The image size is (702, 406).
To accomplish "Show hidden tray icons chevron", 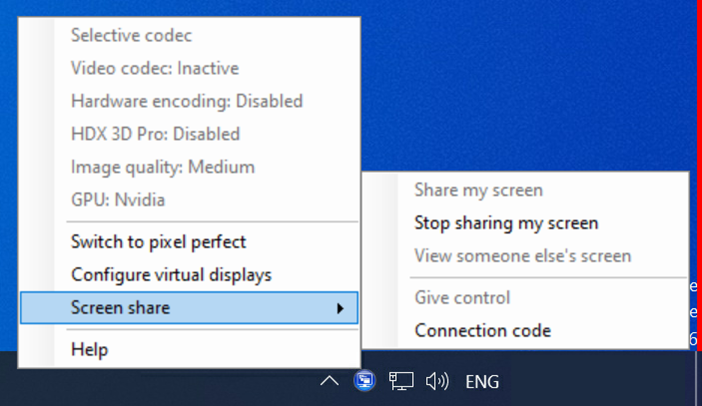I will pos(328,381).
